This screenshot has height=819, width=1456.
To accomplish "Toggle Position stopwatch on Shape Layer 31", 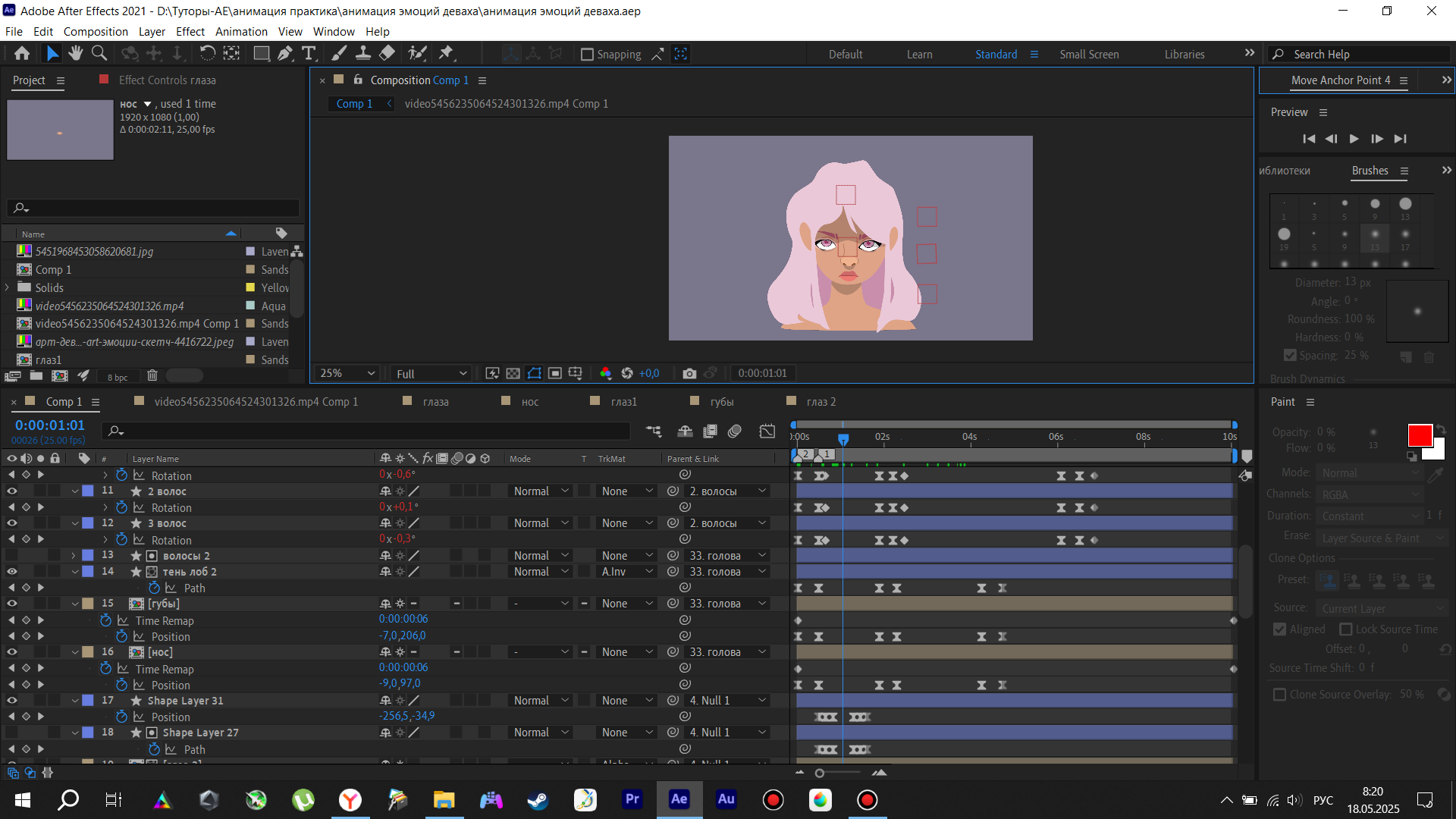I will coord(121,717).
